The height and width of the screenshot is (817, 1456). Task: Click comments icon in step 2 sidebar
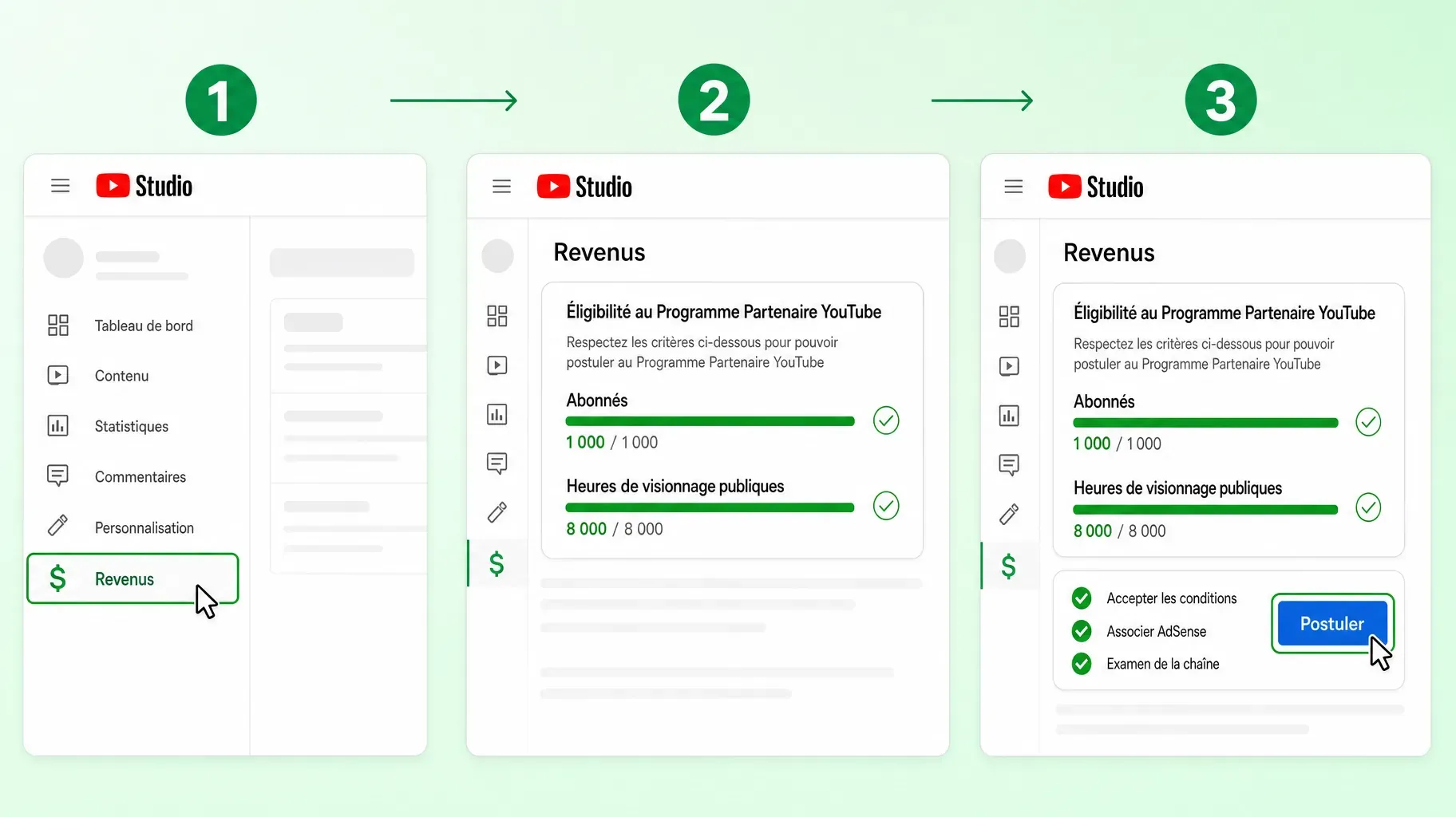tap(497, 464)
